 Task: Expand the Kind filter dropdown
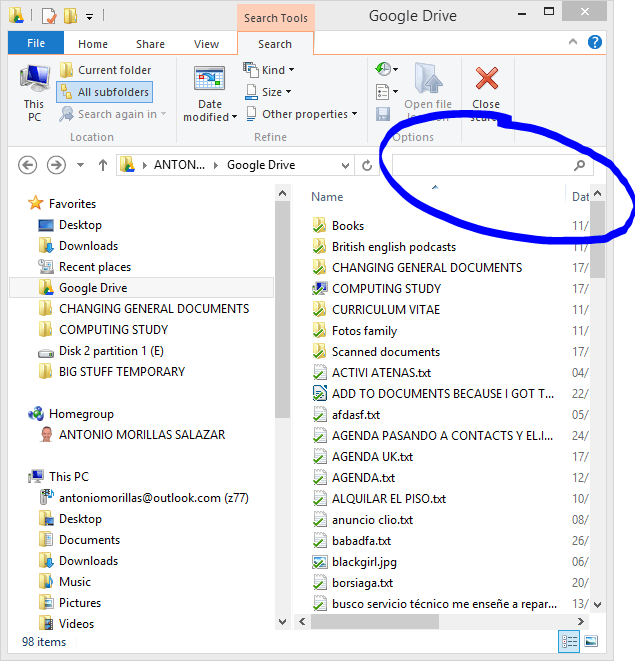269,70
